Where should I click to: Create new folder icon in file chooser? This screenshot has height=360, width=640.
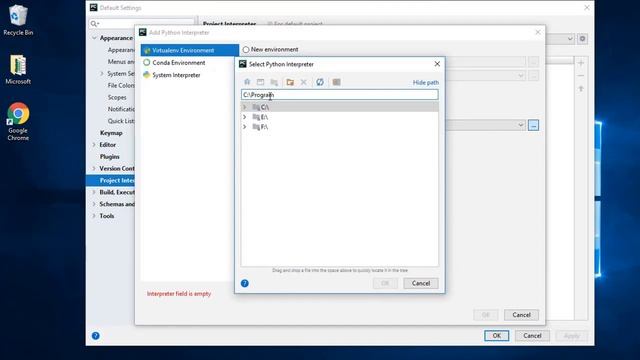pos(290,82)
